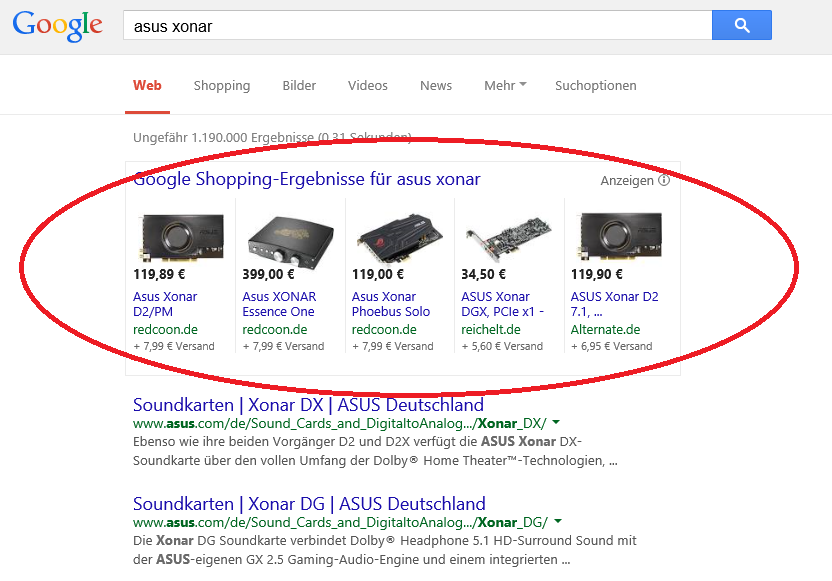832x581 pixels.
Task: Click the Anzeigen label
Action: tap(627, 181)
